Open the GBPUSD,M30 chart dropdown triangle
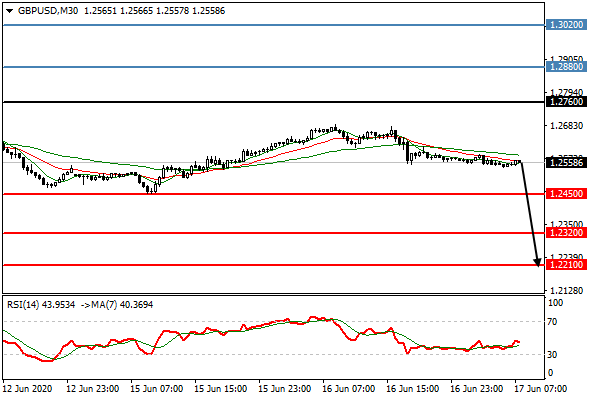Screen dimensions: 590x400 point(10,11)
